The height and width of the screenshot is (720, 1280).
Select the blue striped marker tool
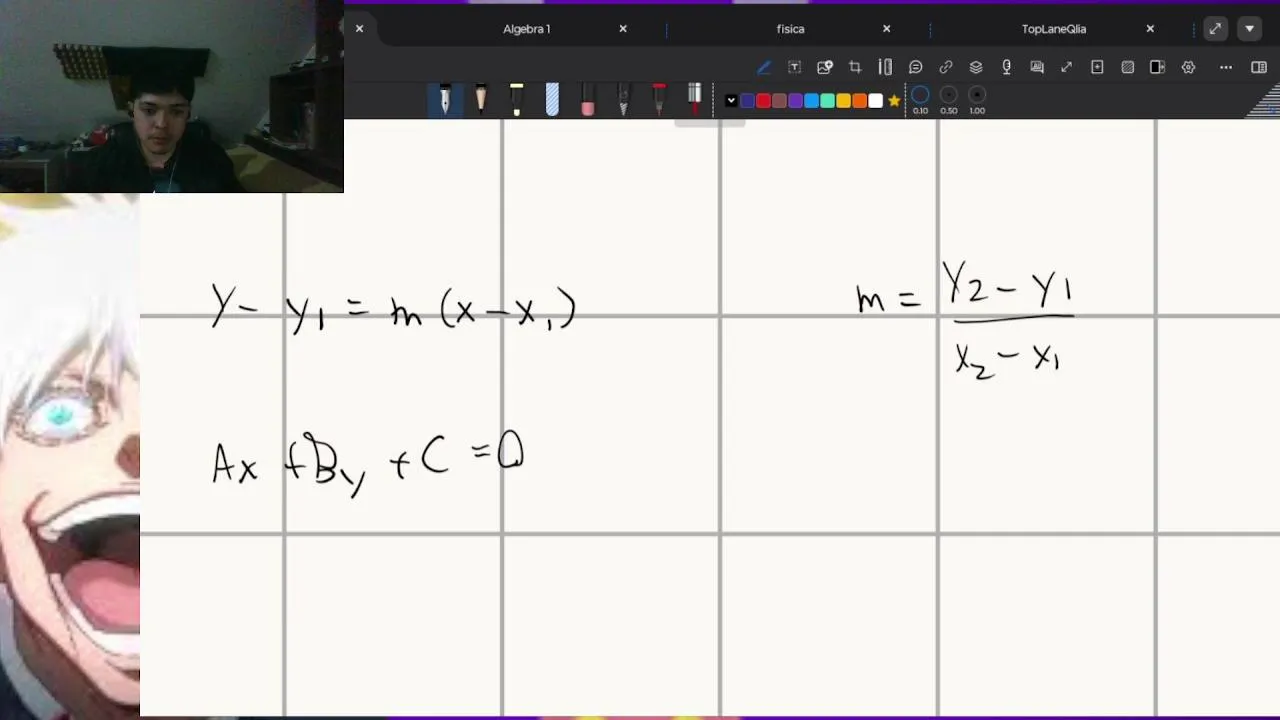pos(552,99)
